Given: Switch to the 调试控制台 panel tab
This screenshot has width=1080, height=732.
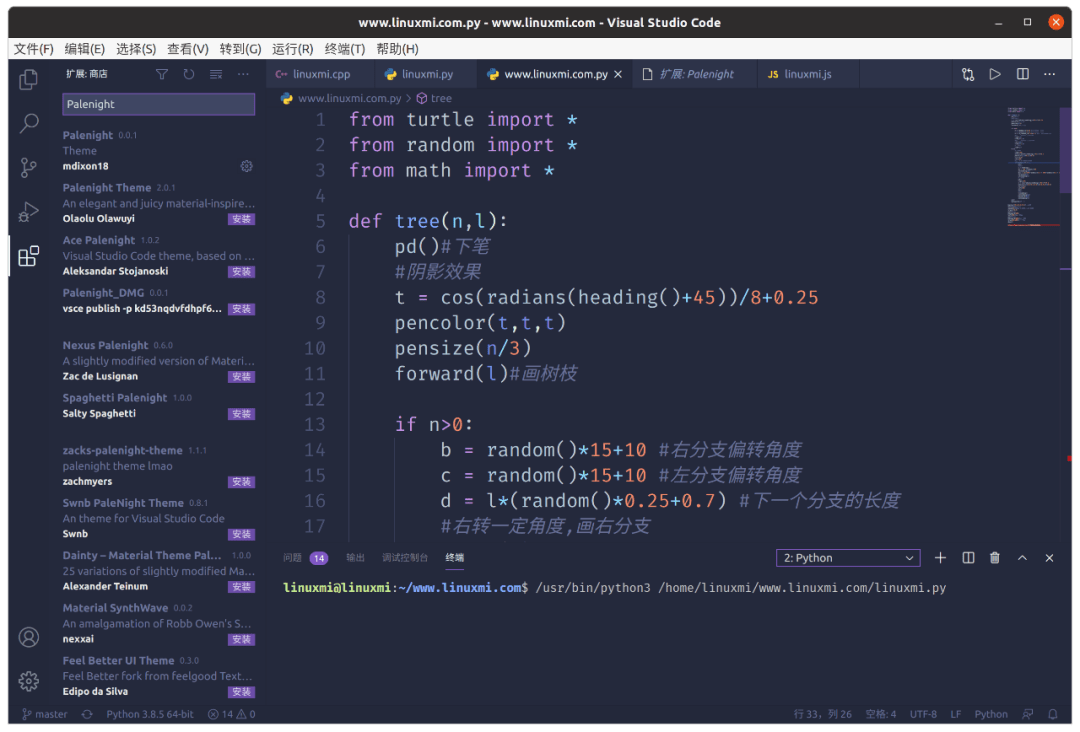Looking at the screenshot, I should [x=405, y=558].
